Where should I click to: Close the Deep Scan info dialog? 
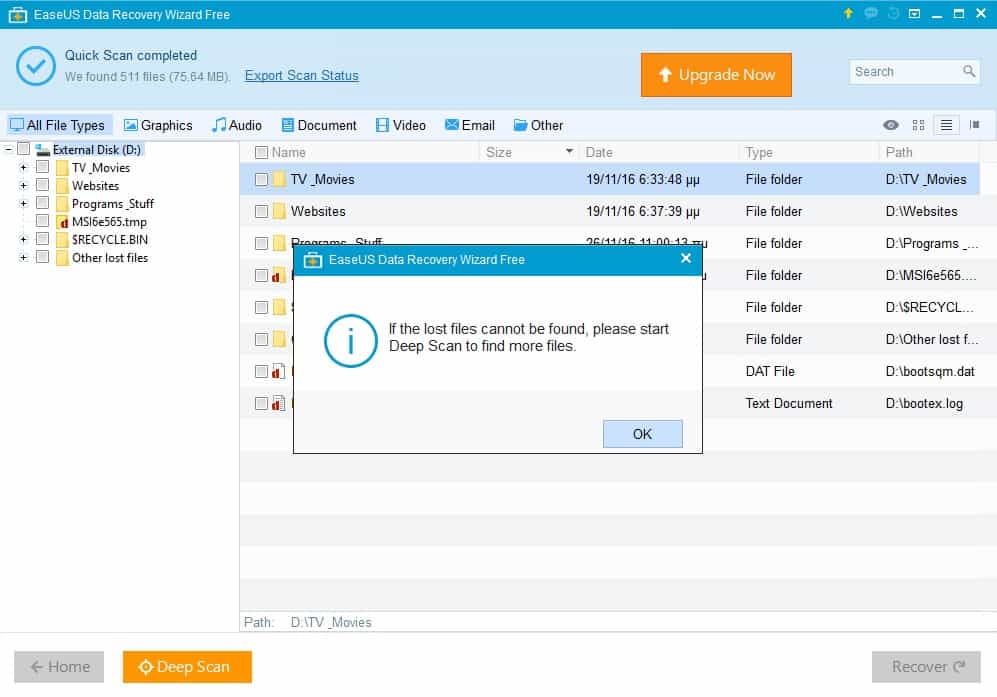(685, 258)
